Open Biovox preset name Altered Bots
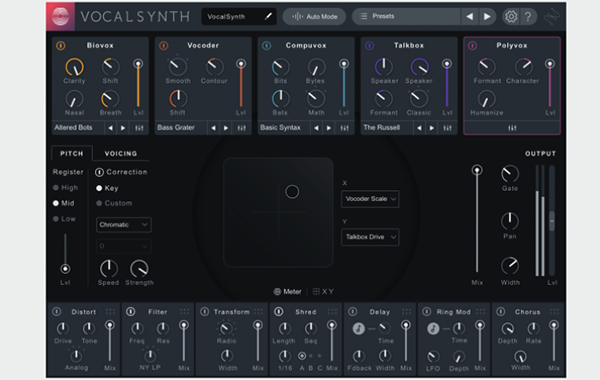 [73, 127]
